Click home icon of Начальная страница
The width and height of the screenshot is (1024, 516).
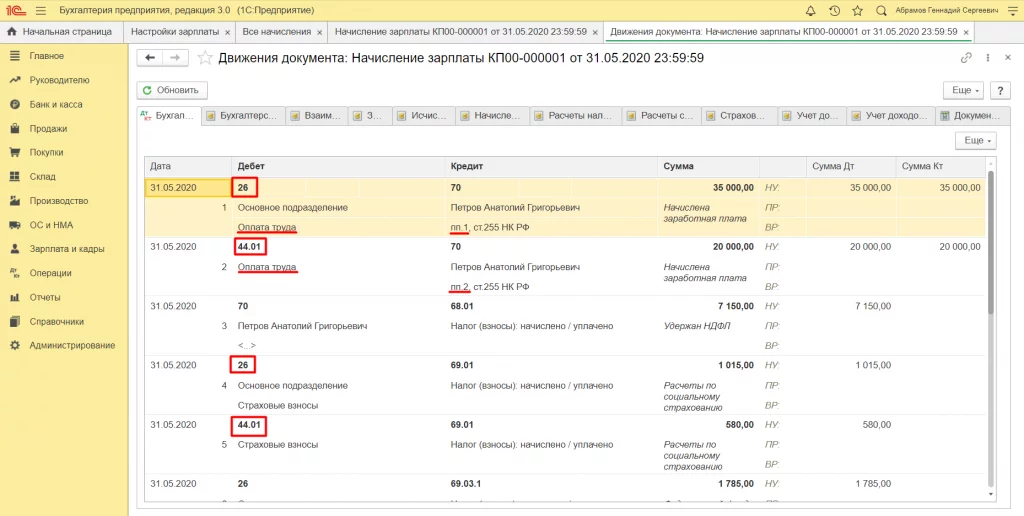point(11,31)
